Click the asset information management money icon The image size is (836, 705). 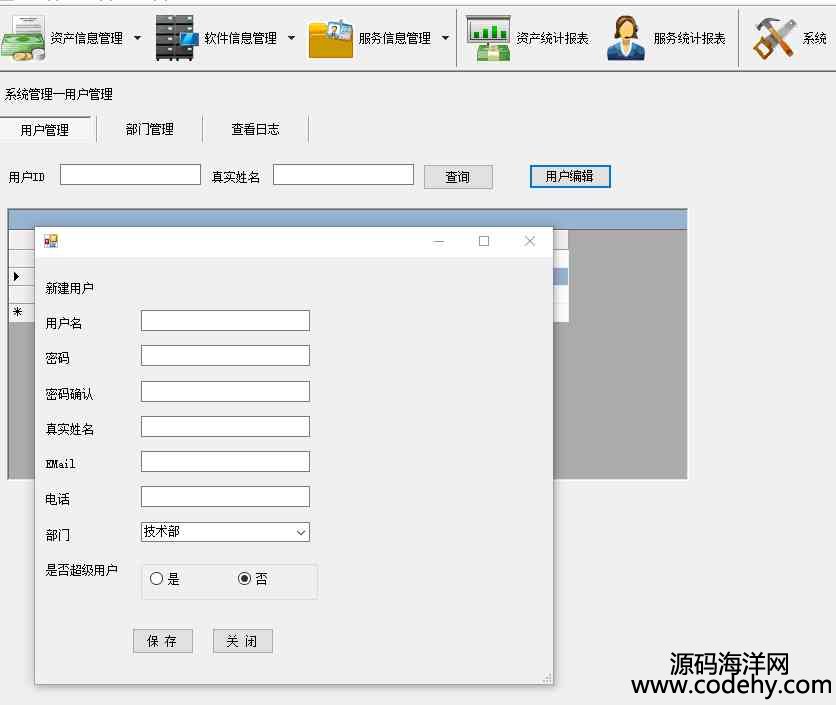pos(24,39)
